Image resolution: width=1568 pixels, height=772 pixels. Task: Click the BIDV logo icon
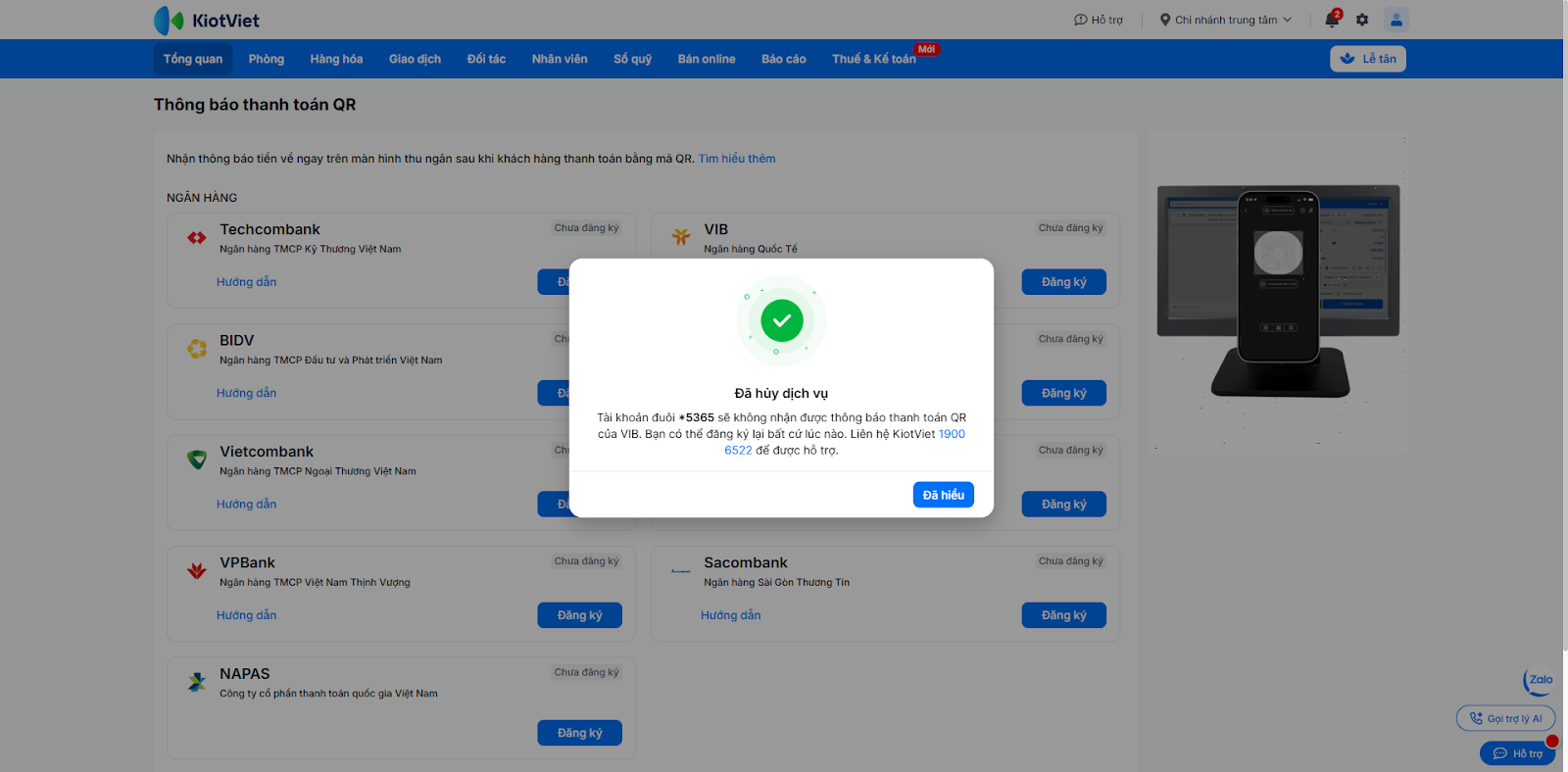click(197, 348)
